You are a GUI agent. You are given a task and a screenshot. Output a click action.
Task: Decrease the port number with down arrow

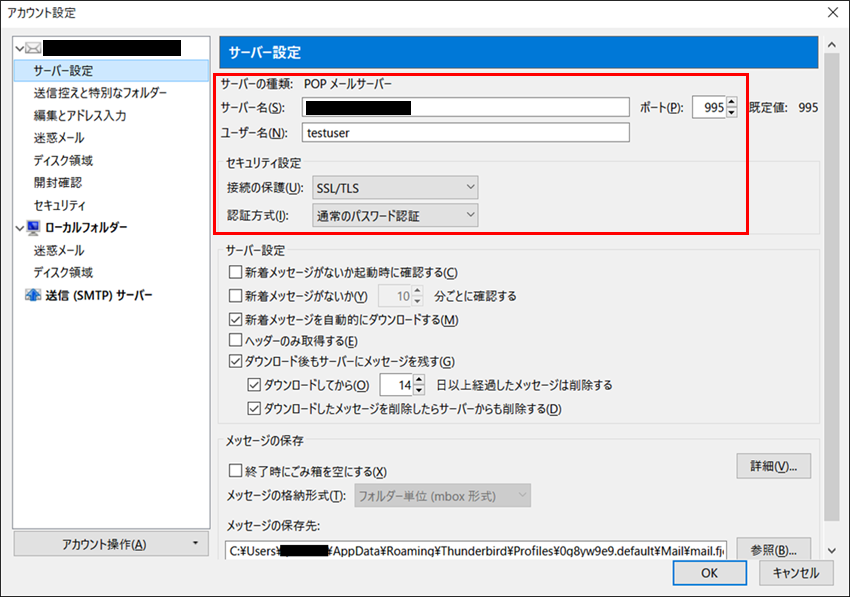731,112
